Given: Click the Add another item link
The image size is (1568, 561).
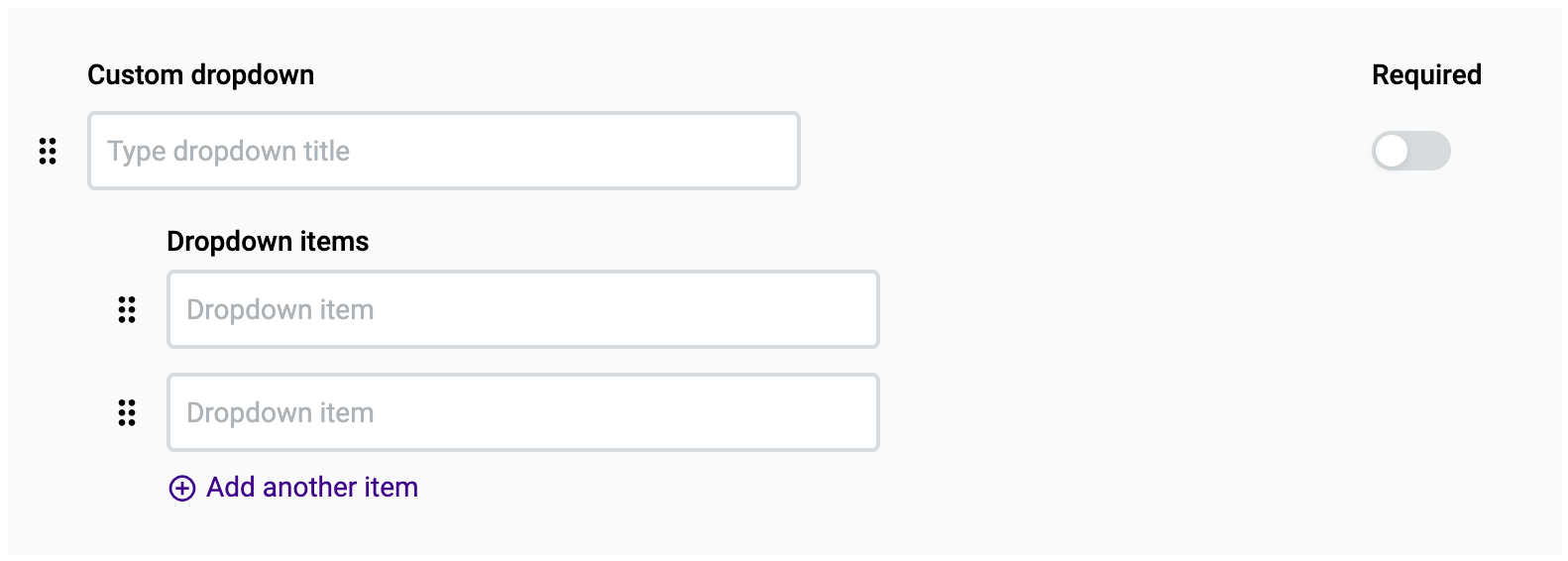Looking at the screenshot, I should click(293, 488).
